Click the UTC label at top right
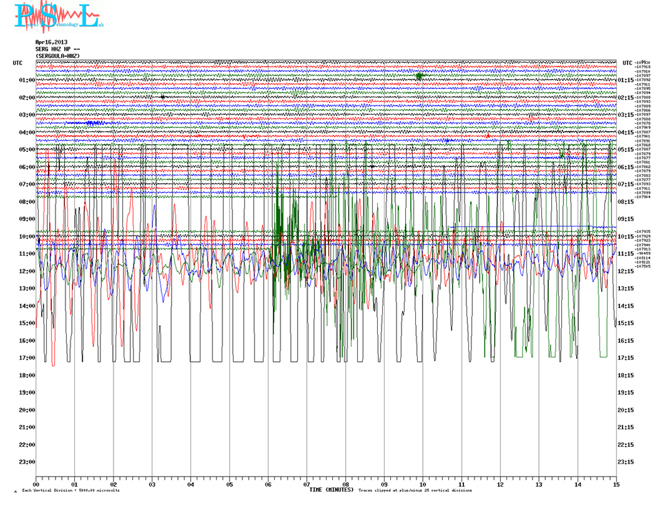The width and height of the screenshot is (660, 508). pyautogui.click(x=625, y=63)
